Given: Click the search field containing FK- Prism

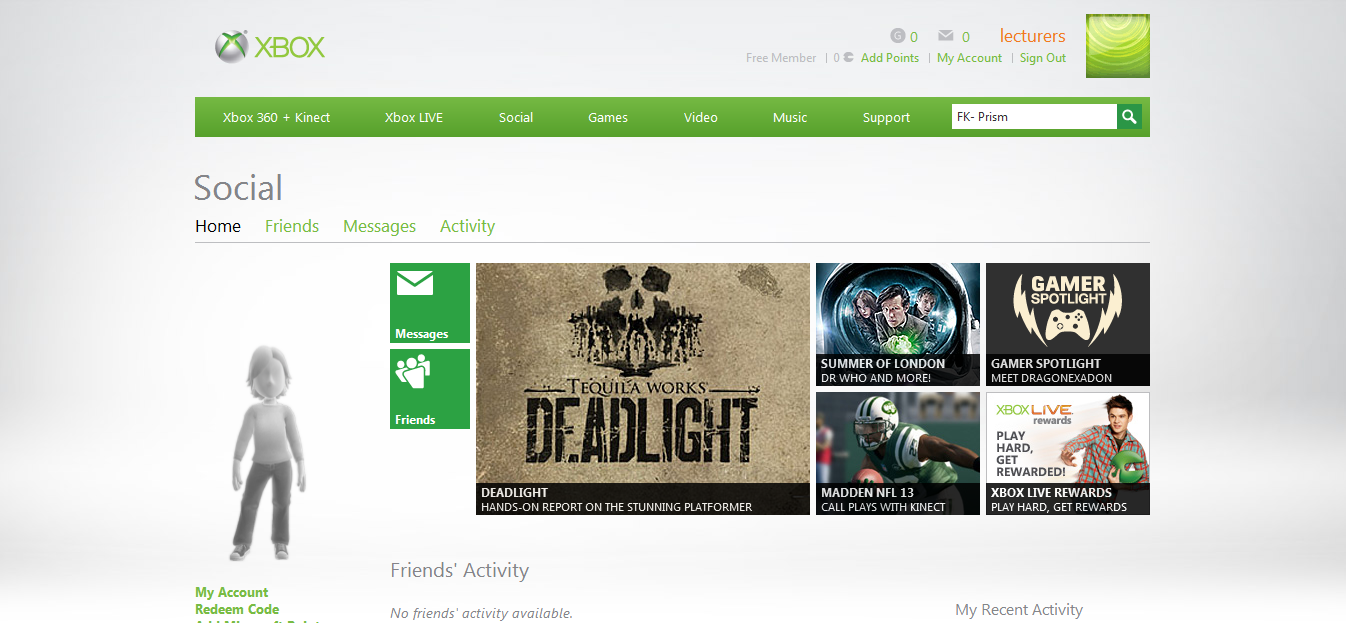Looking at the screenshot, I should [x=1034, y=117].
